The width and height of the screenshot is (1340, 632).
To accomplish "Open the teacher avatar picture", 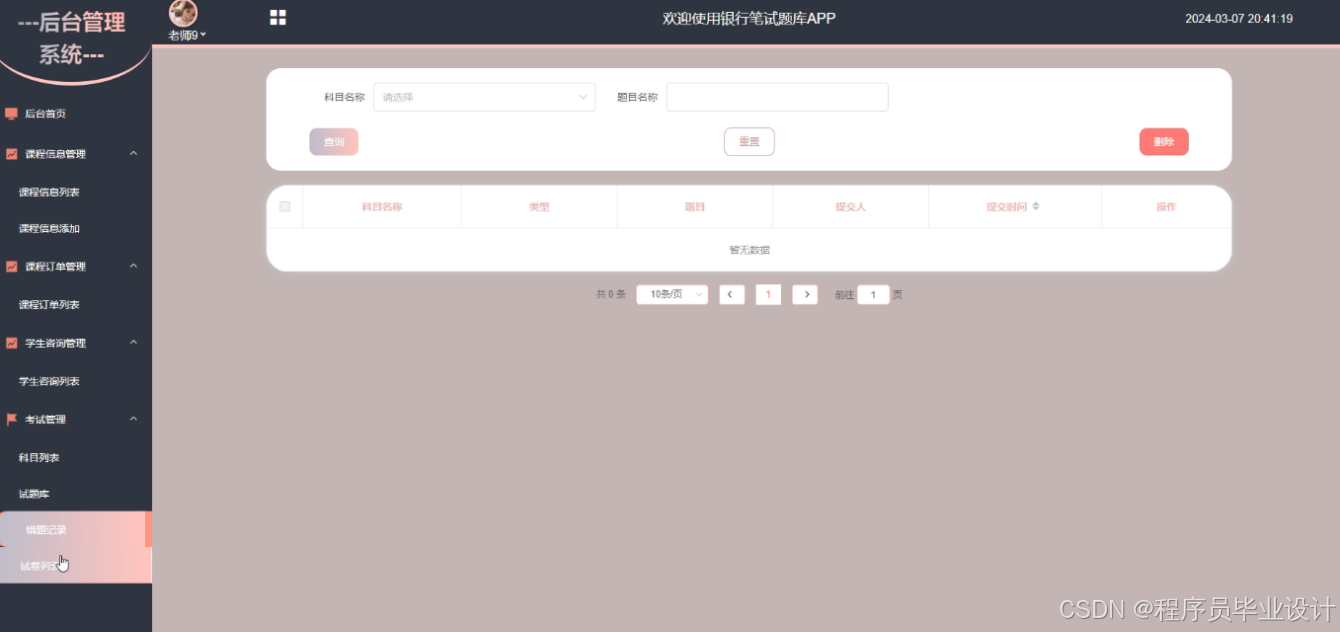I will pyautogui.click(x=182, y=14).
